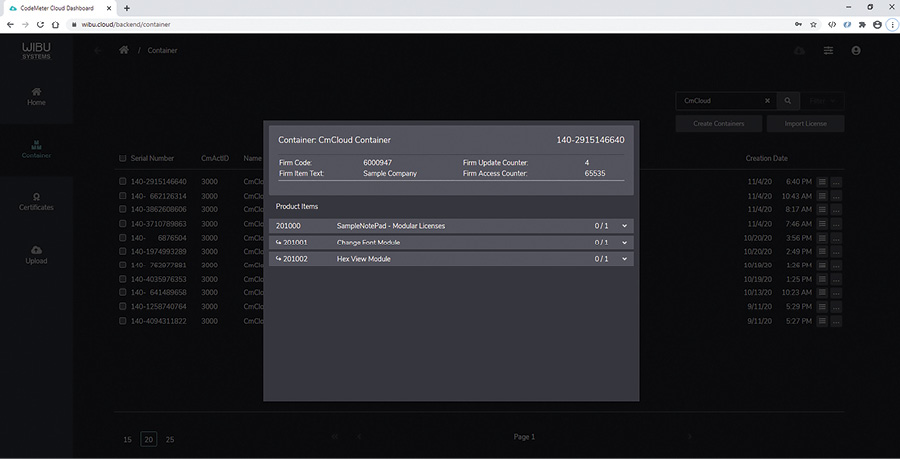Open Home in the sidebar
The image size is (900, 459).
pos(36,96)
